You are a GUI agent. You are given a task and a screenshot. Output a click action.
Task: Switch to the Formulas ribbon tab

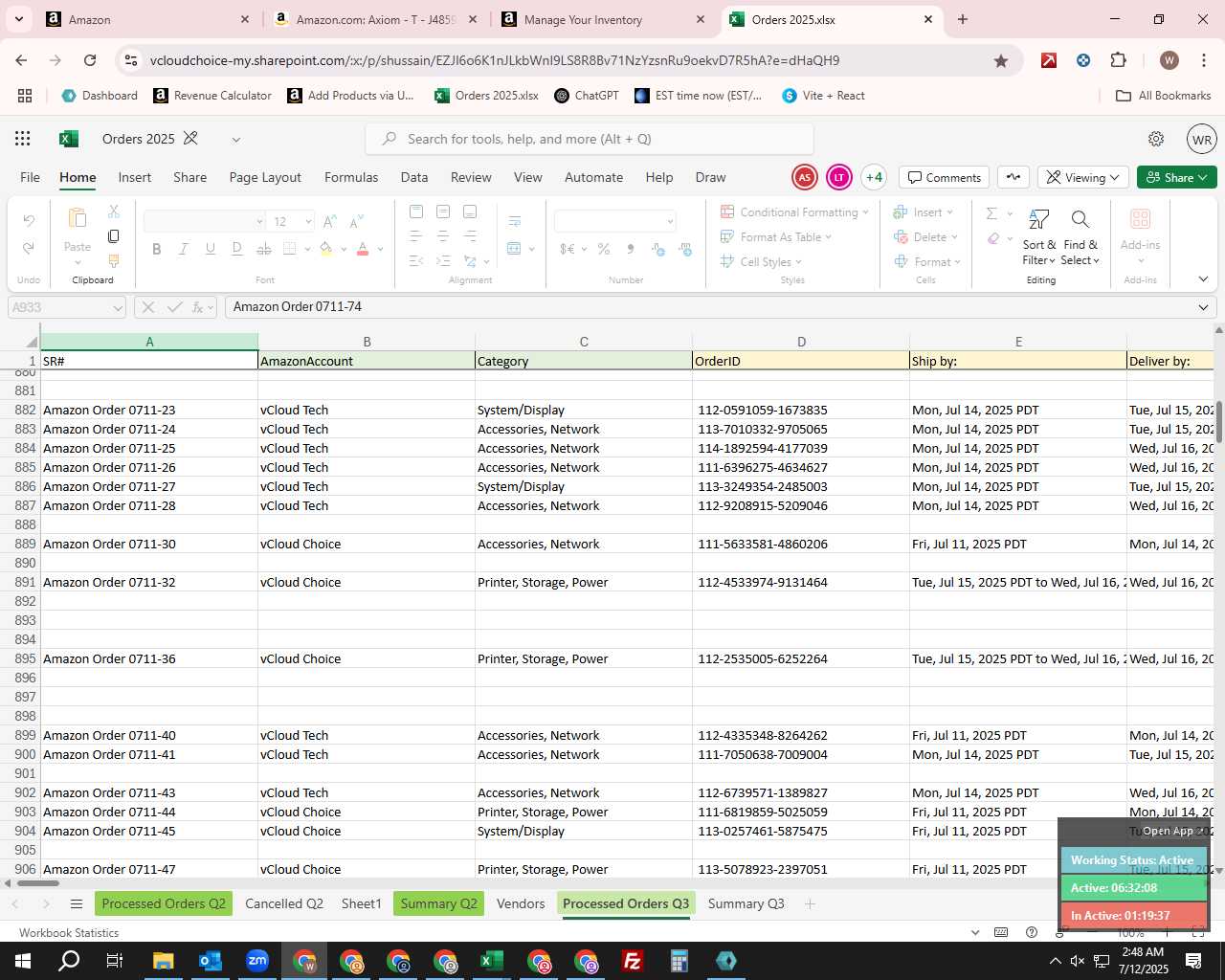(351, 177)
